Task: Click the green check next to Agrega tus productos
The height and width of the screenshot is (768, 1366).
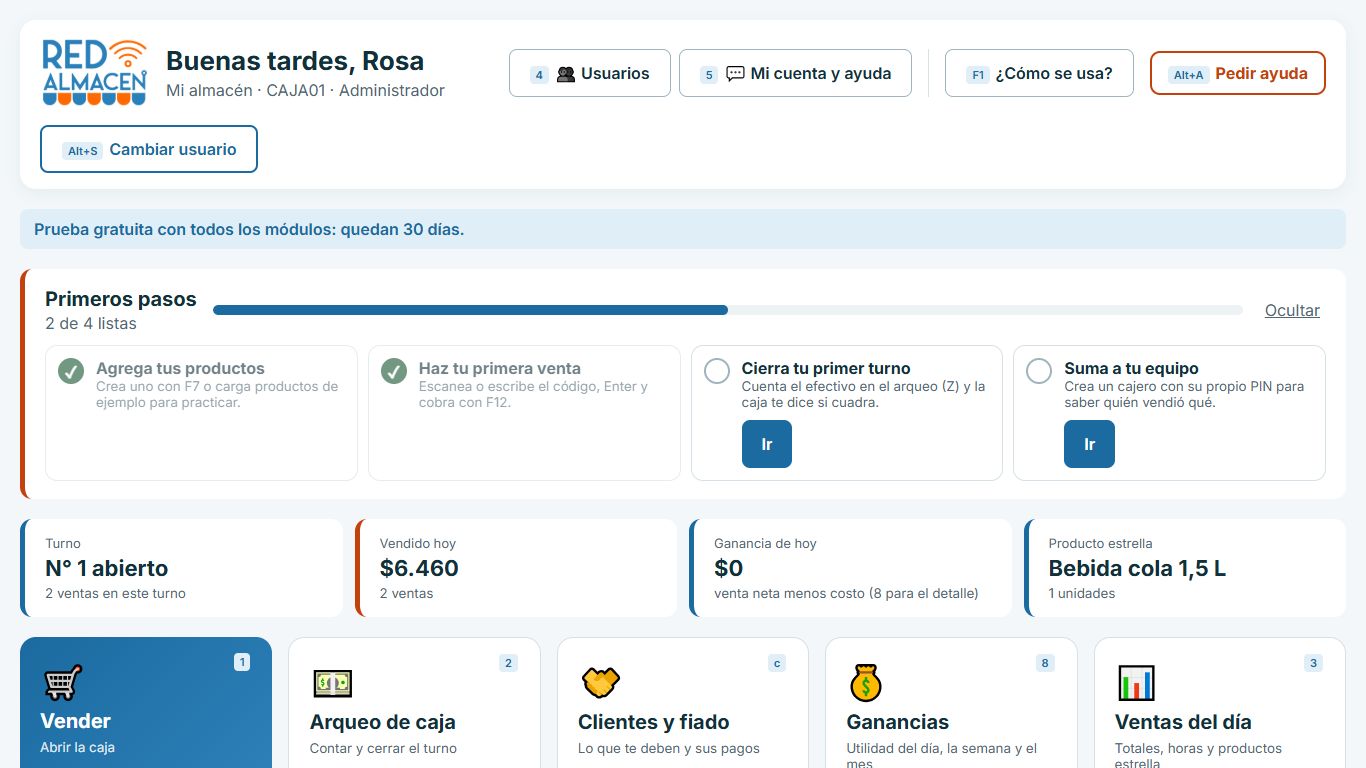Action: coord(70,371)
